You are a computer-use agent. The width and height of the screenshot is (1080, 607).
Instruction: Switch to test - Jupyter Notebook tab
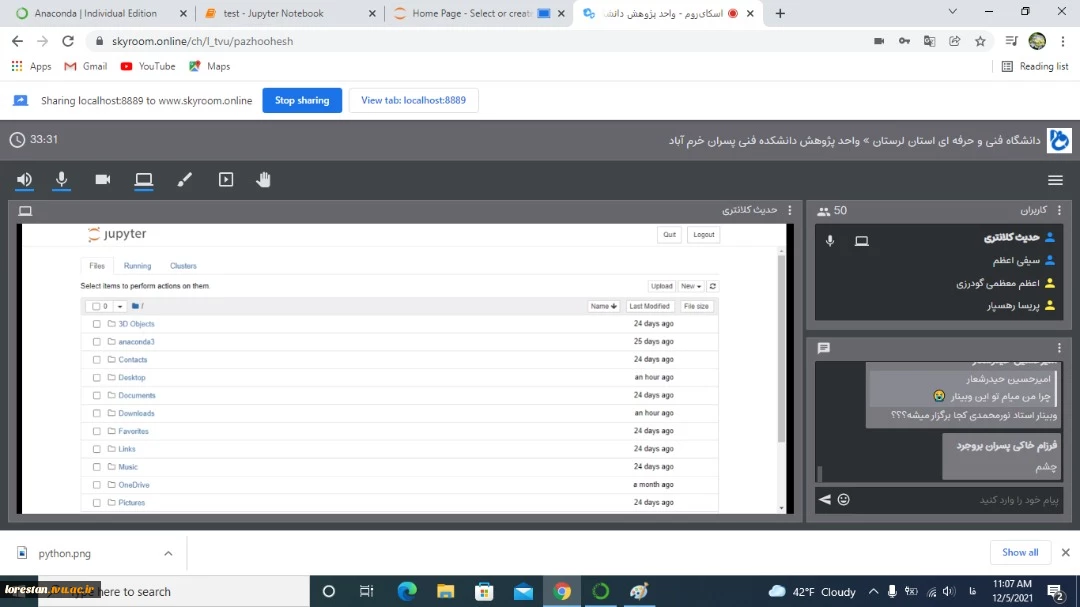coord(273,13)
